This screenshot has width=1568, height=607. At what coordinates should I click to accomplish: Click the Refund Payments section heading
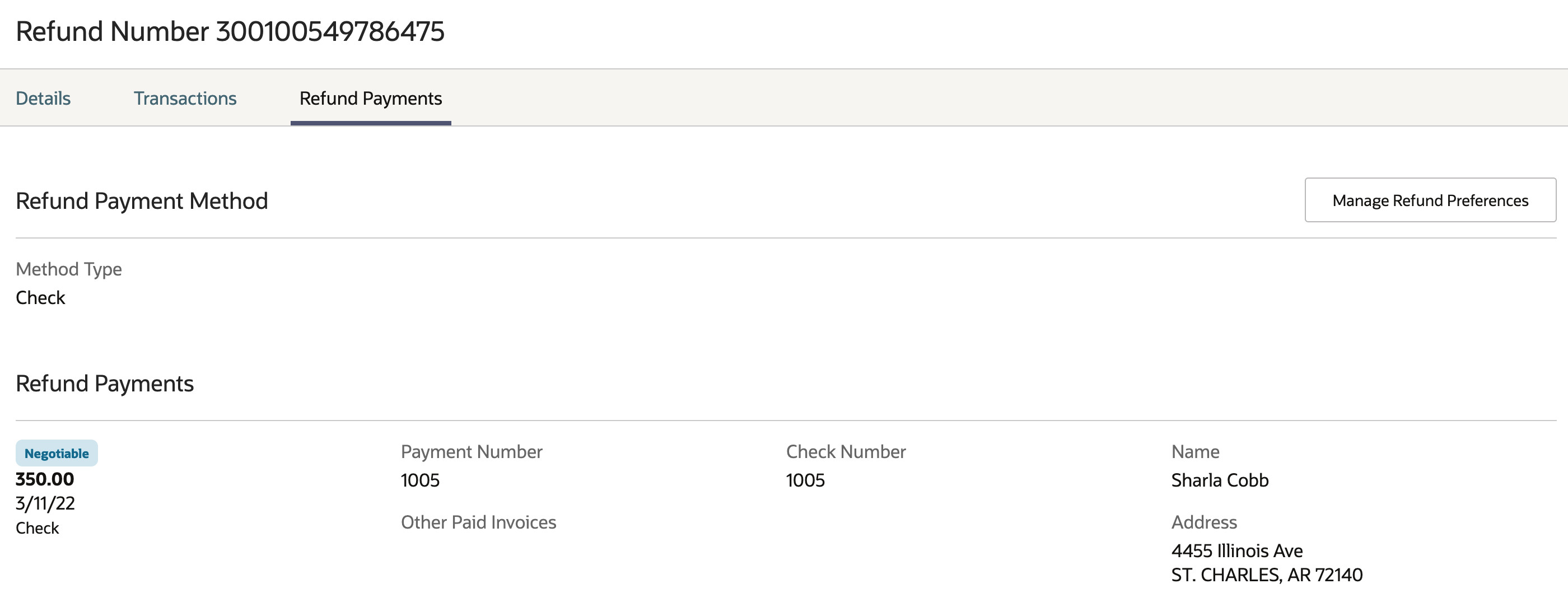[105, 384]
